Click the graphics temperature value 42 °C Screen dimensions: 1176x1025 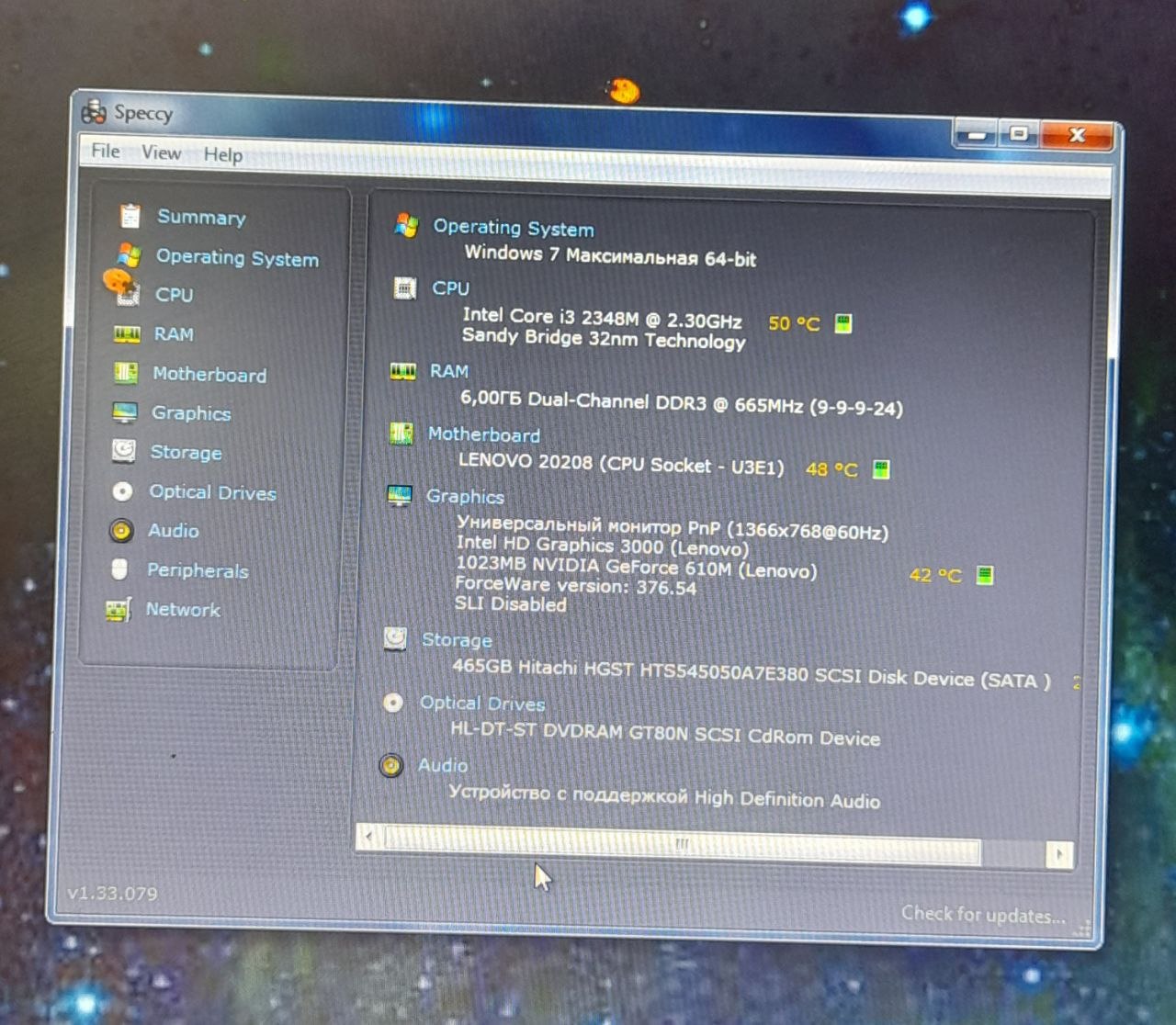pyautogui.click(x=935, y=576)
